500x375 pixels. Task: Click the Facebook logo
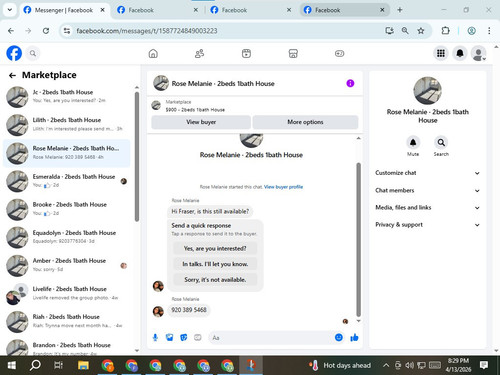pyautogui.click(x=14, y=53)
